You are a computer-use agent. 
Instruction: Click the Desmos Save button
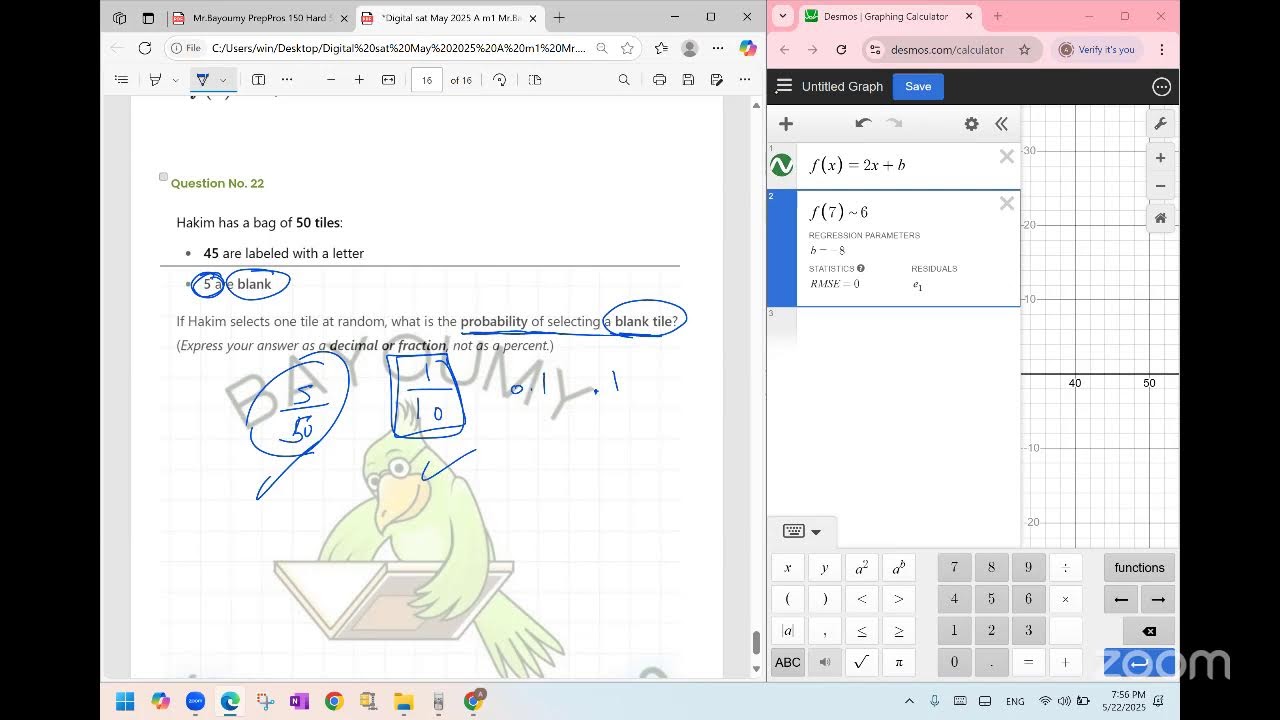918,86
